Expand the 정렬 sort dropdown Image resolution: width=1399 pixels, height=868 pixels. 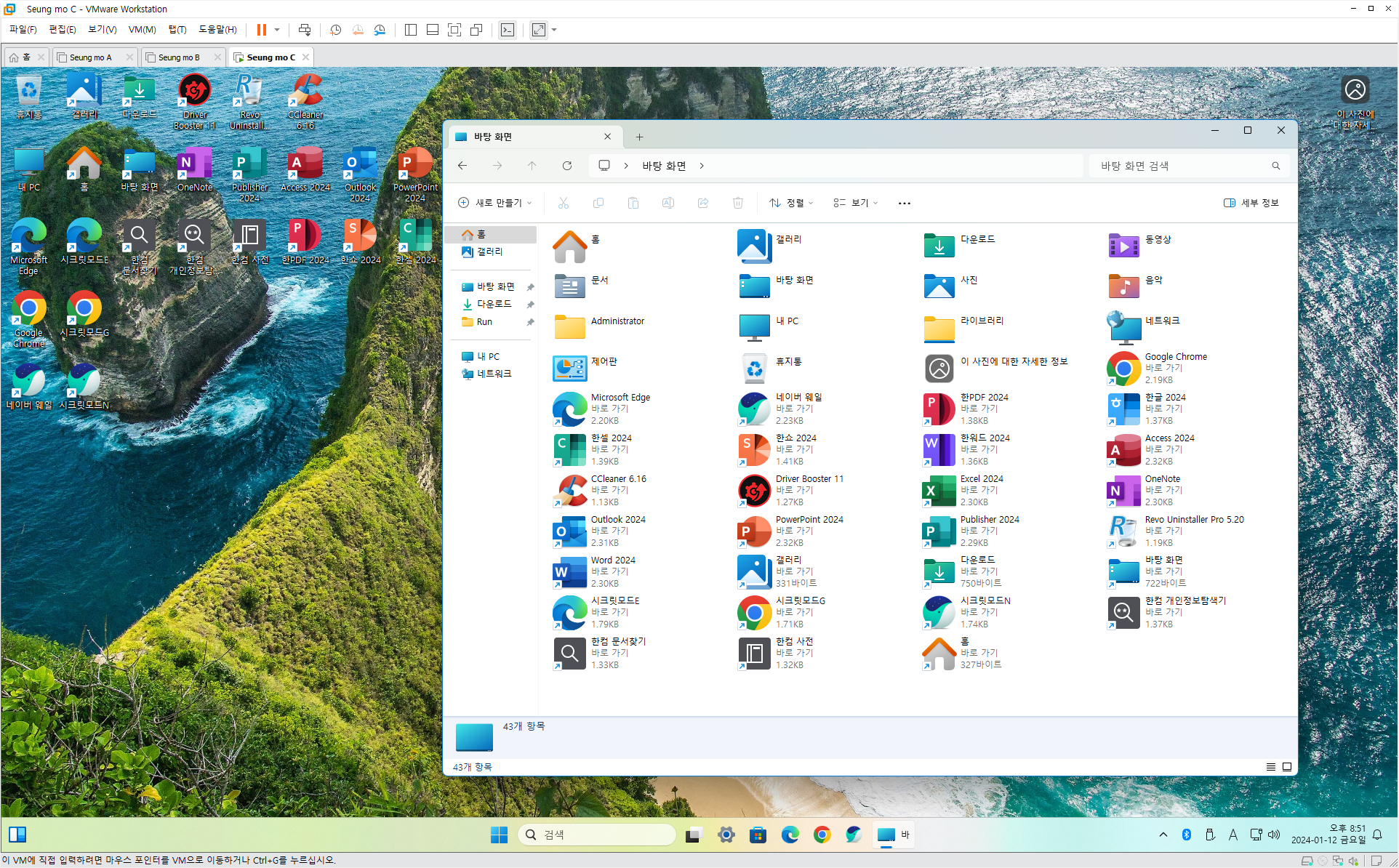(792, 203)
